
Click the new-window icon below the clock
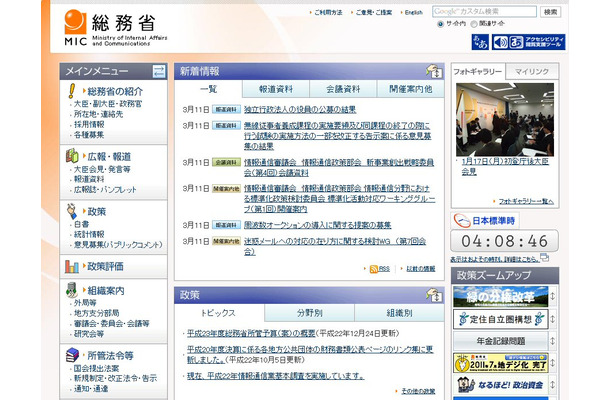[545, 257]
